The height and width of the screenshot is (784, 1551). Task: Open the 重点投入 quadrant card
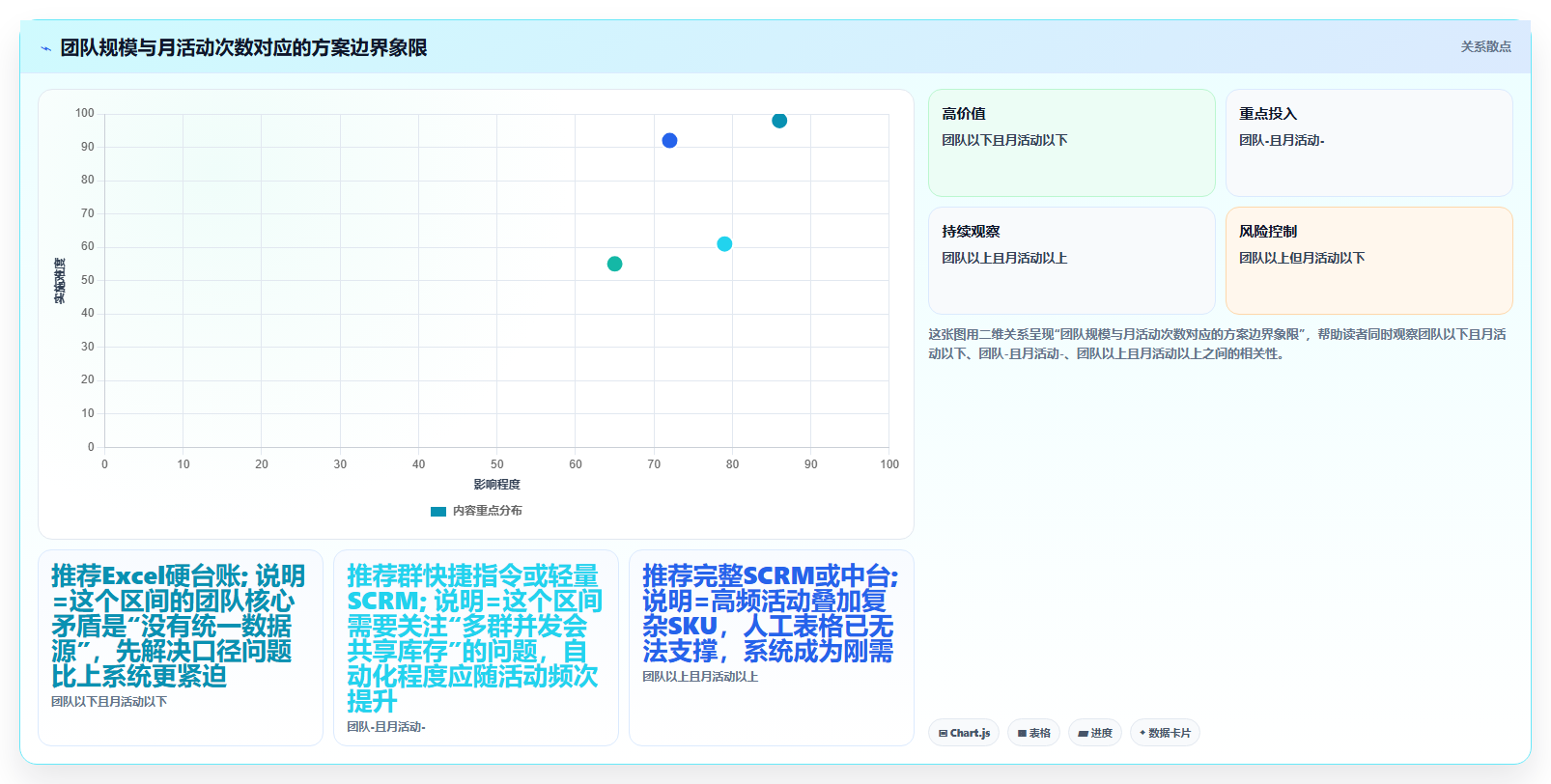tap(1369, 143)
